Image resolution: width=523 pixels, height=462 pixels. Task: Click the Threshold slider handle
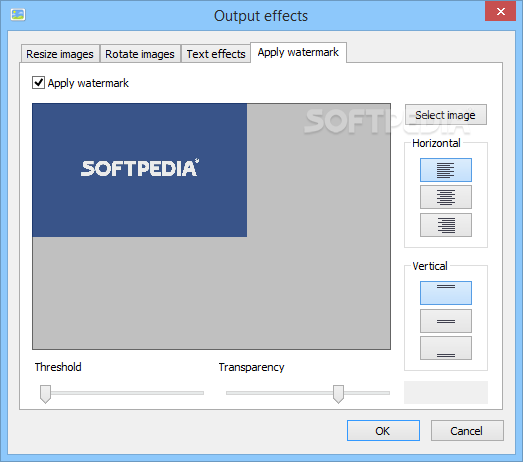point(45,394)
